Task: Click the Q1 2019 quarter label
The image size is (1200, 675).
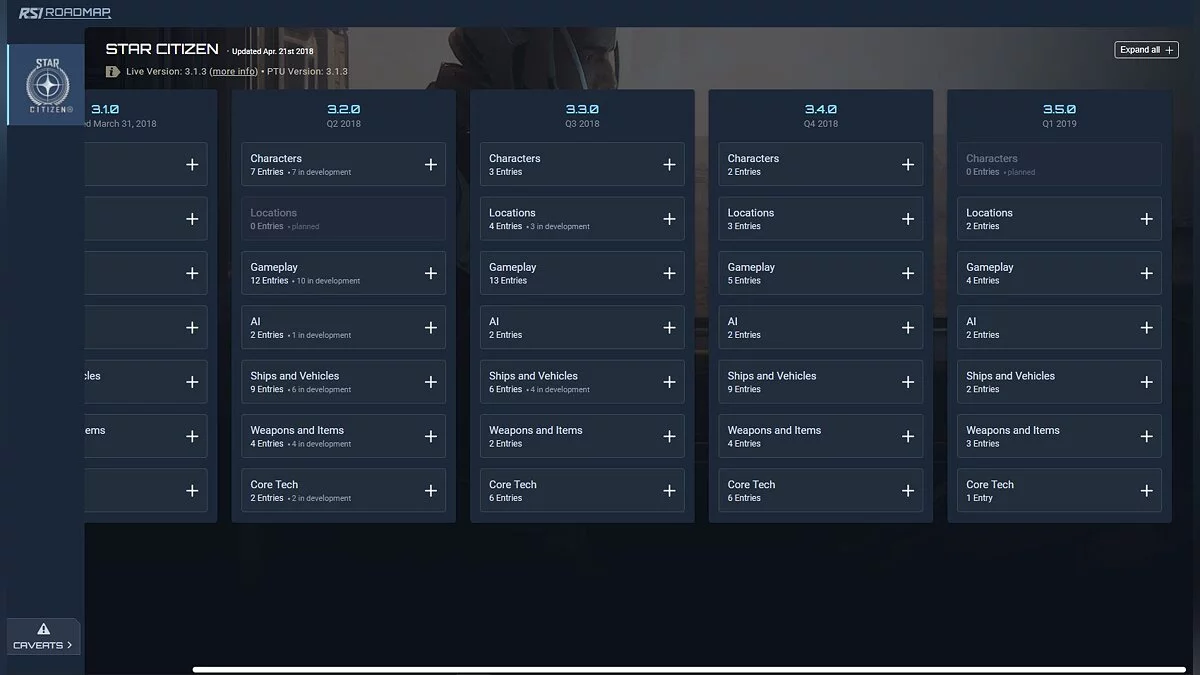Action: (1059, 124)
